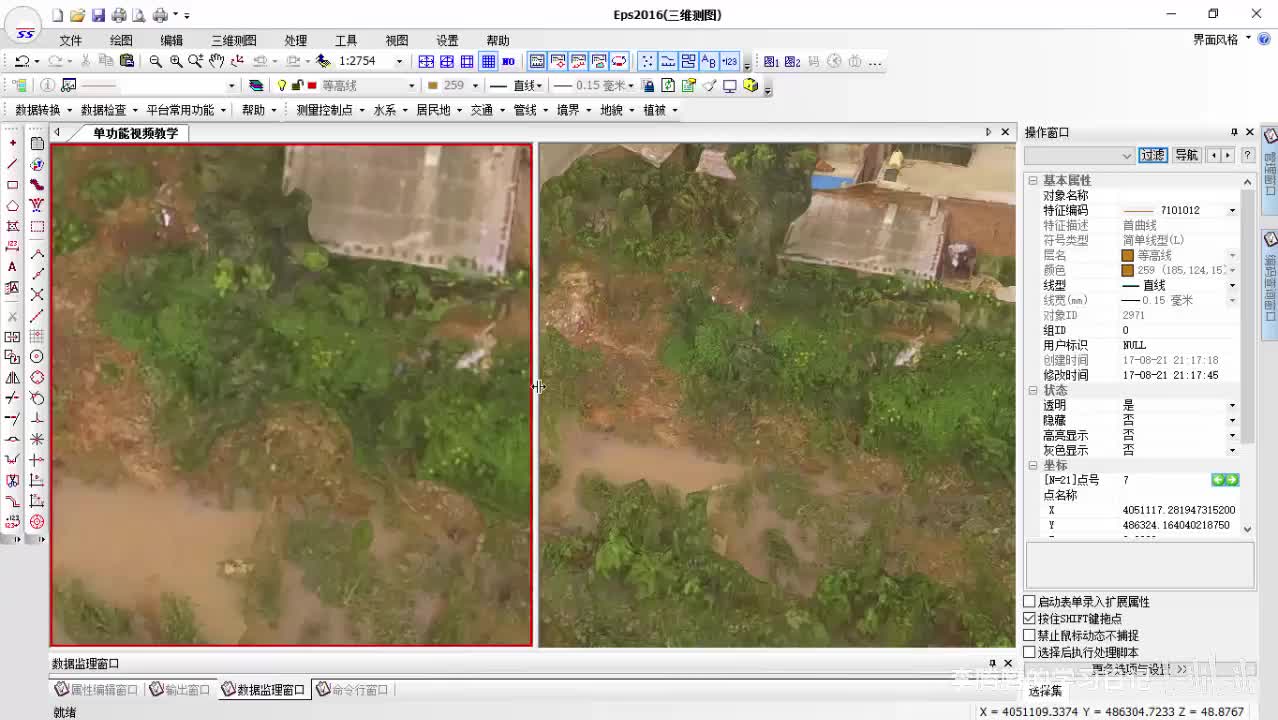Viewport: 1278px width, 720px height.
Task: Click the 颜色 swatch in properties panel
Action: 1128,271
